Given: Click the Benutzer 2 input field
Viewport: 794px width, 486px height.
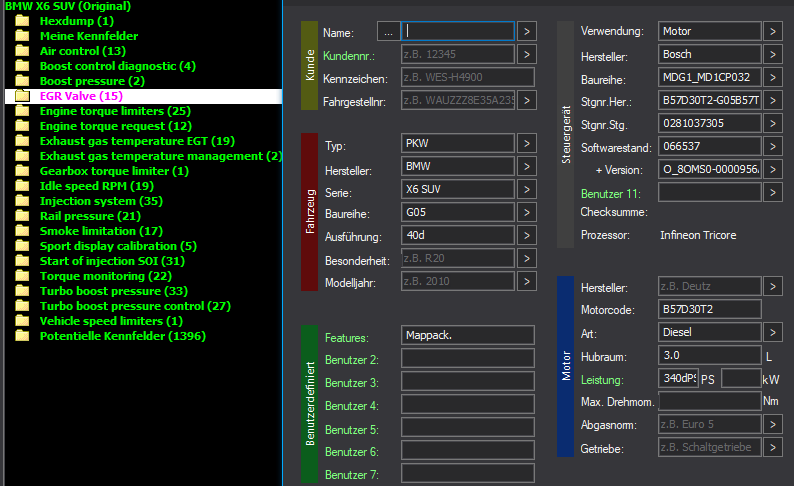Looking at the screenshot, I should [468, 358].
